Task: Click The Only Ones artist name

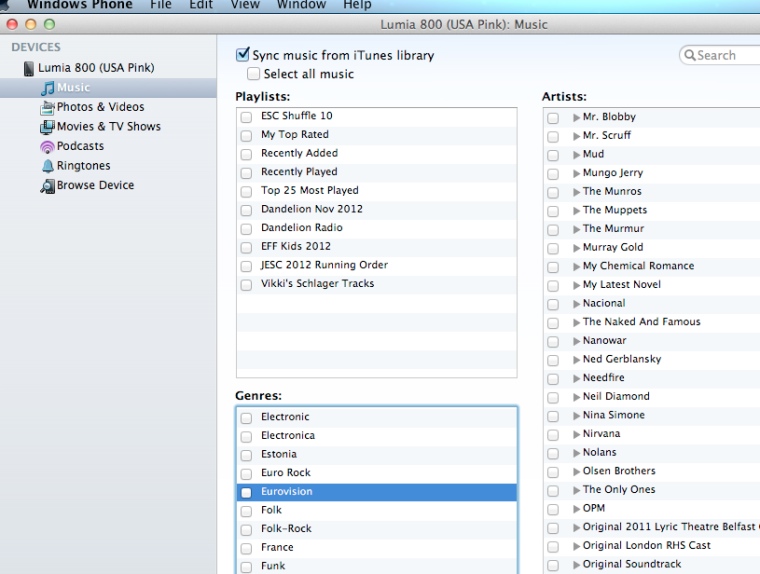Action: coord(619,490)
